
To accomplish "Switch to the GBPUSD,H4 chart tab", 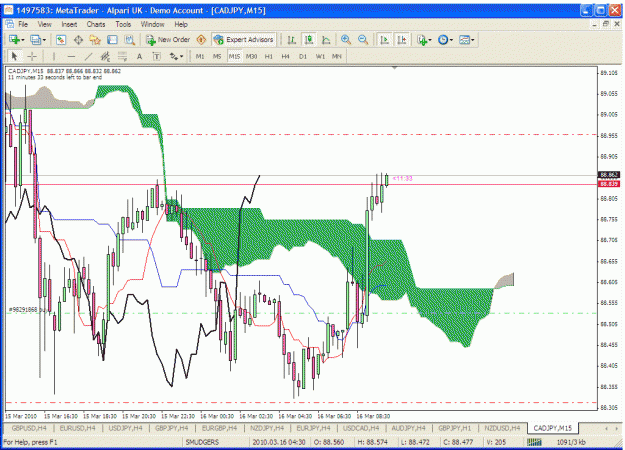I will pyautogui.click(x=29, y=428).
